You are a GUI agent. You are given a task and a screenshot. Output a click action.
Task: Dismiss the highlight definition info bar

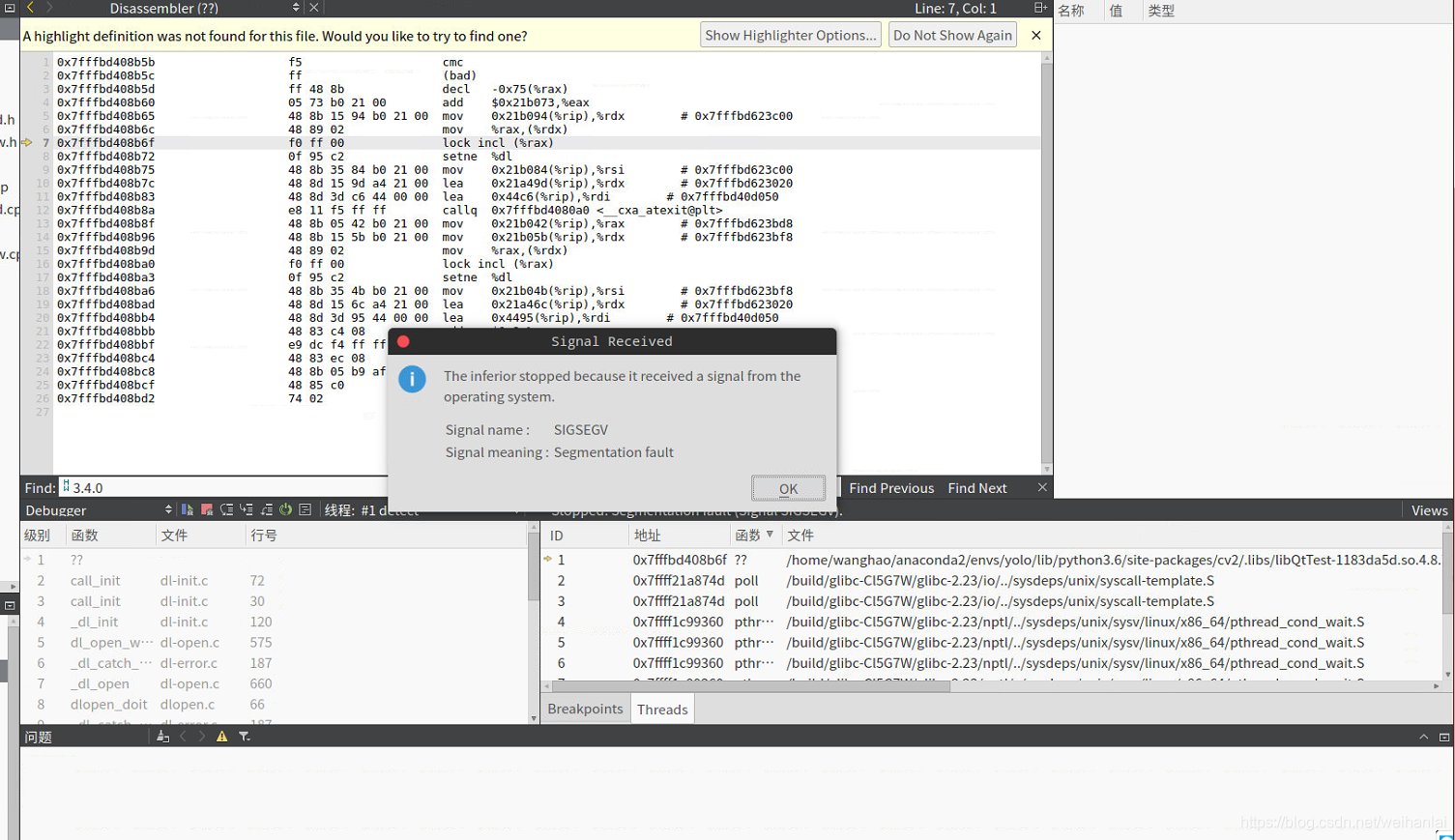pyautogui.click(x=1036, y=35)
